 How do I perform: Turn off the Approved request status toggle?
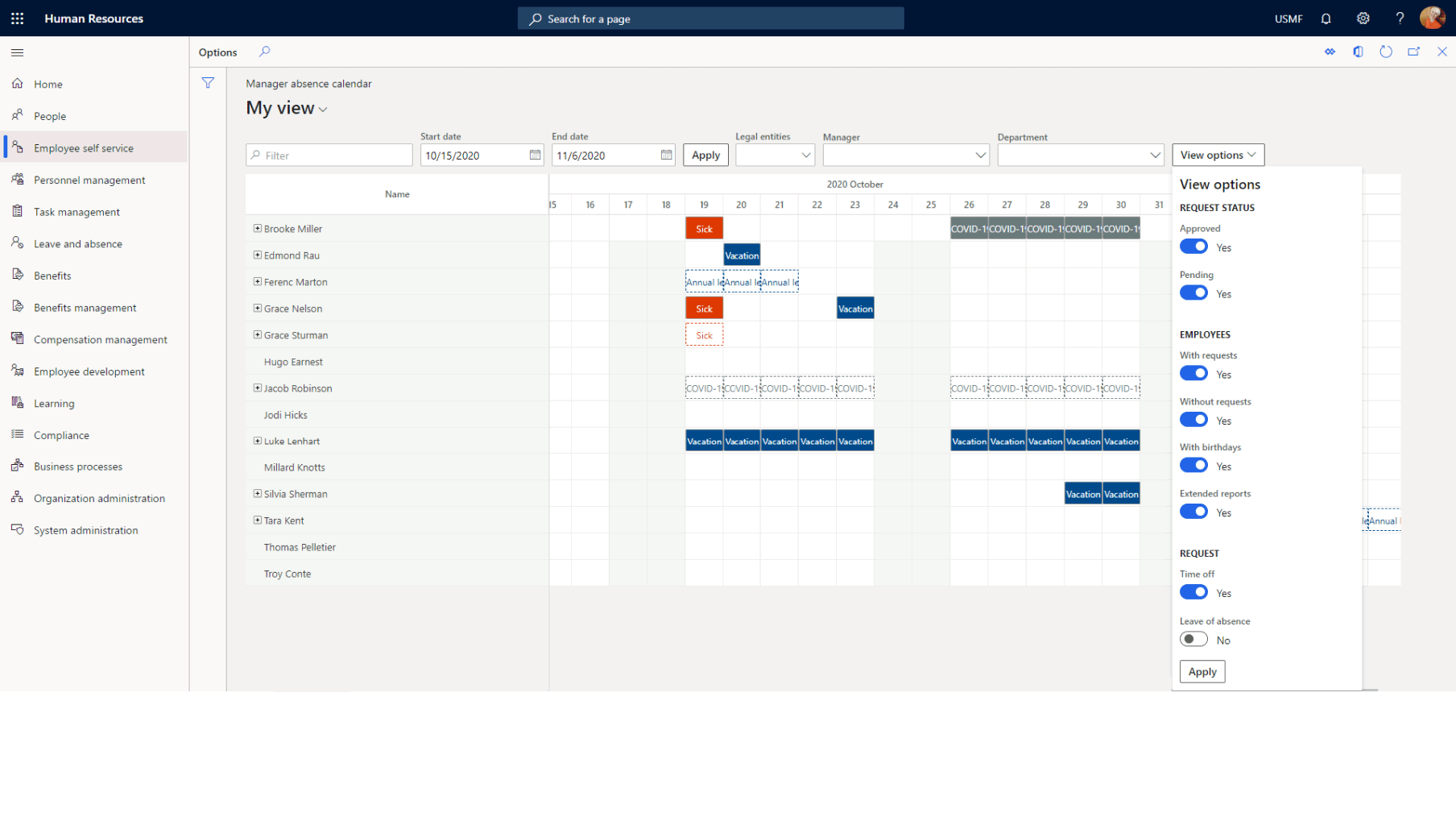(1193, 246)
